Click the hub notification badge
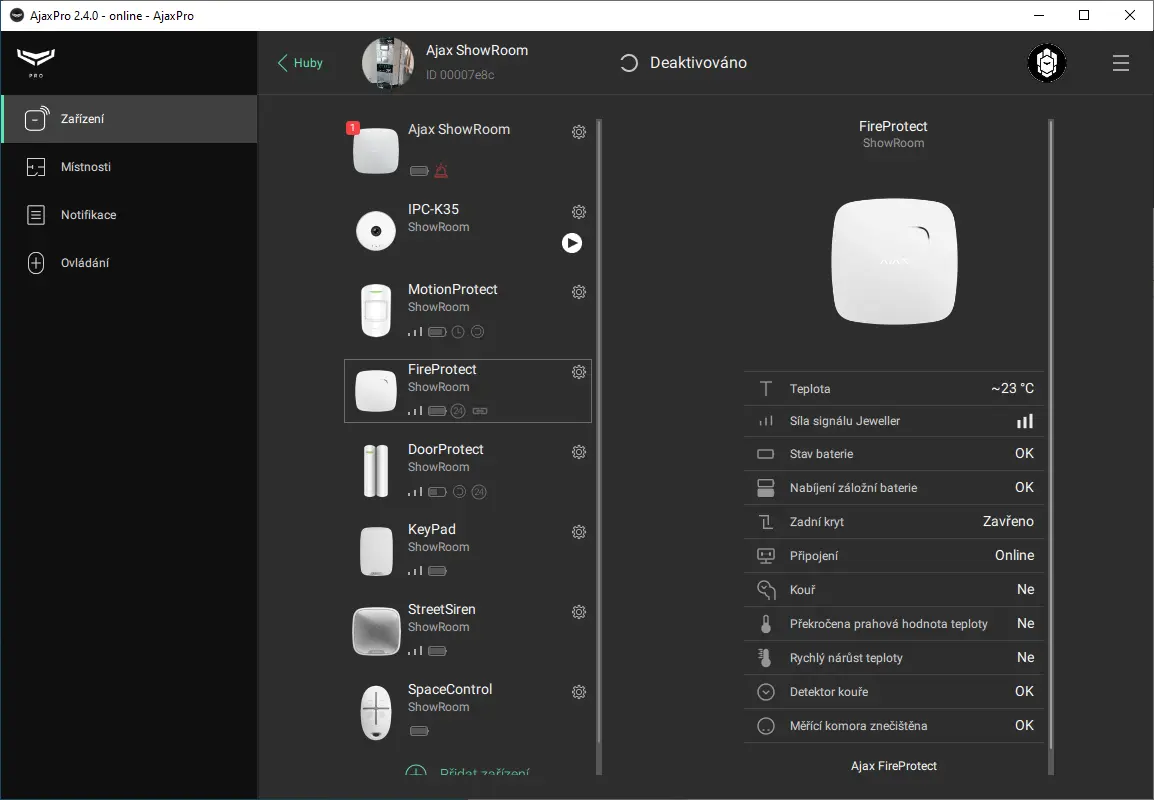 click(x=353, y=128)
